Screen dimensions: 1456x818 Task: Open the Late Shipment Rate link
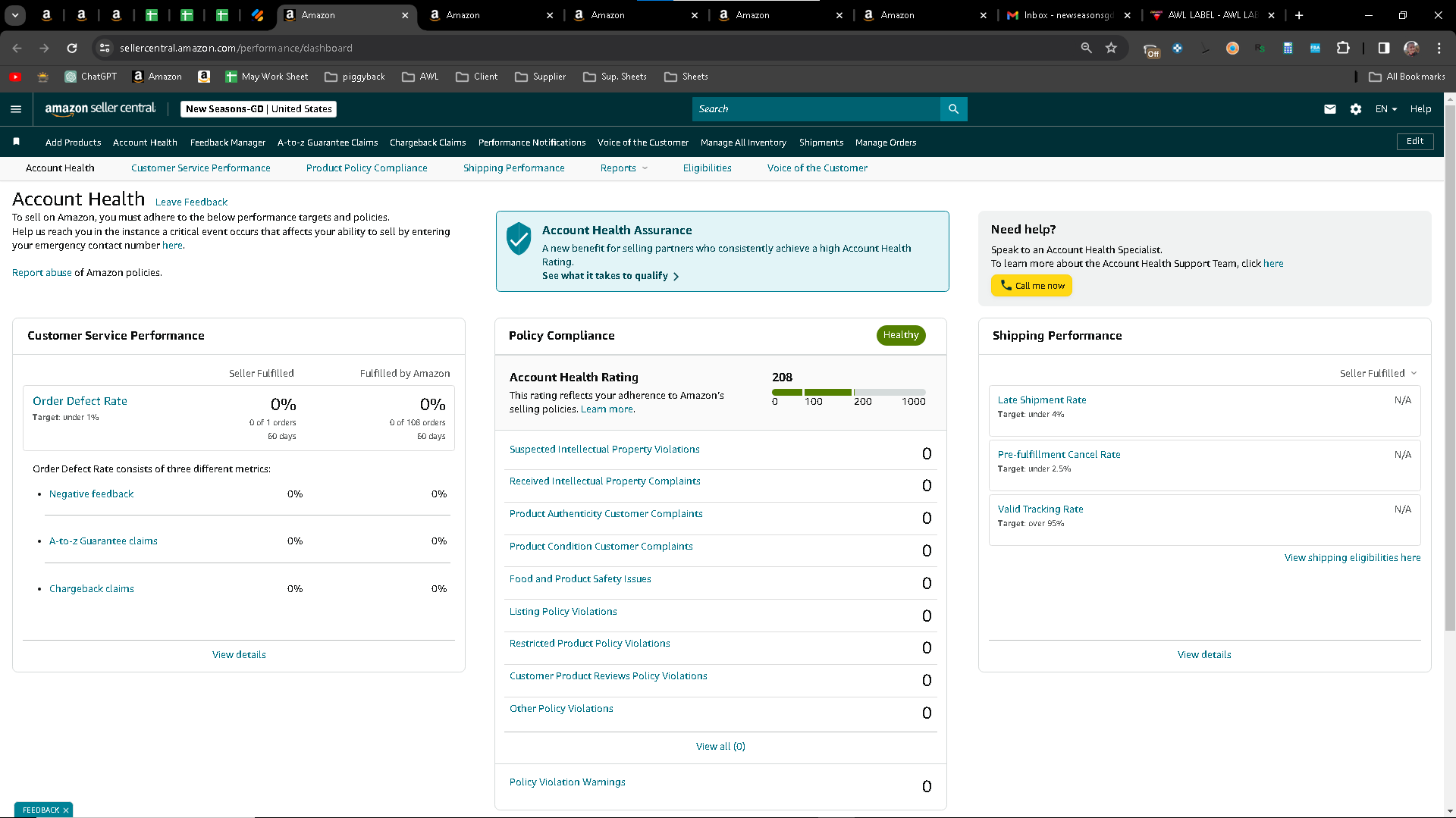point(1042,400)
